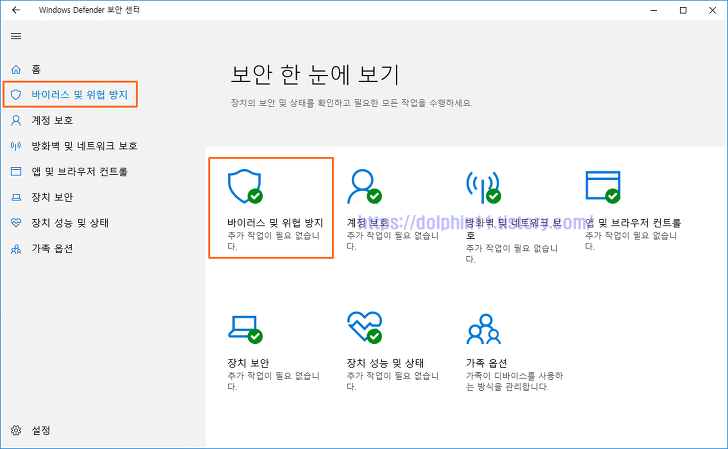
Task: Open the large antenna tile icon for firewall
Action: coord(484,188)
